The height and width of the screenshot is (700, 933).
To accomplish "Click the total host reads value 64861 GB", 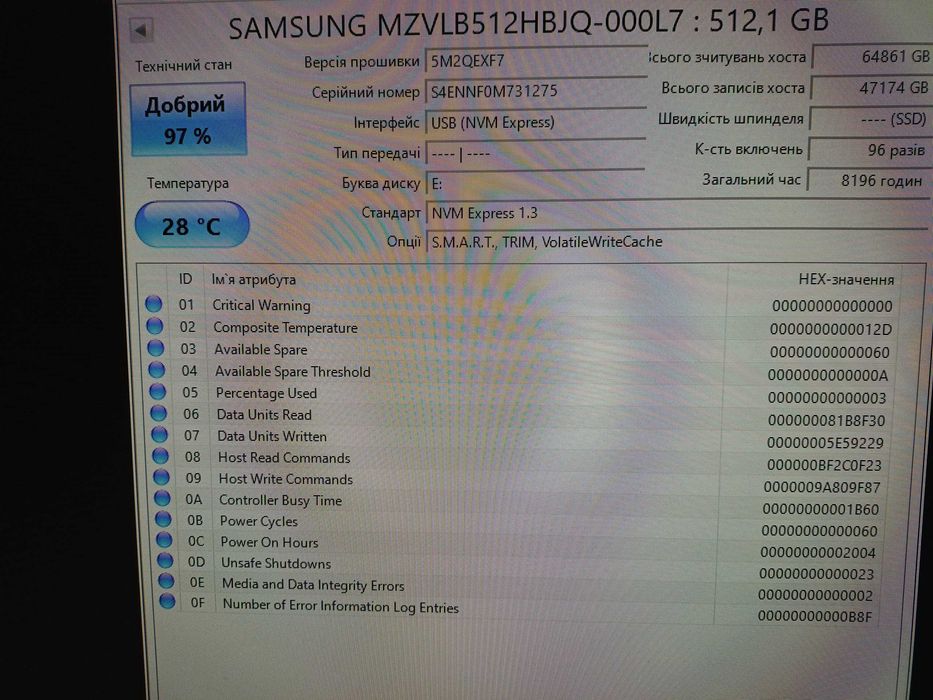I will click(871, 57).
